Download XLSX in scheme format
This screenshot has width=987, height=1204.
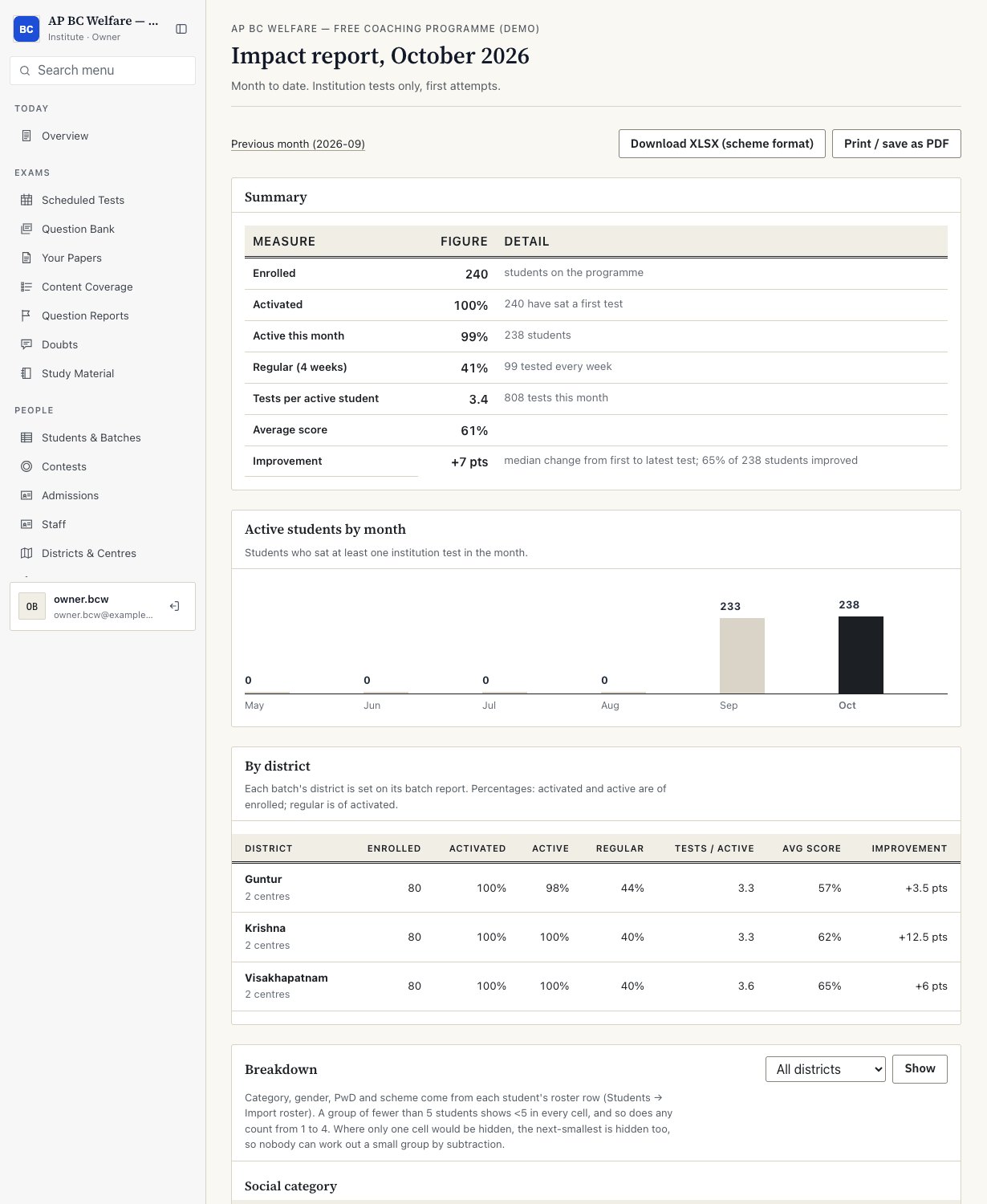(x=722, y=144)
